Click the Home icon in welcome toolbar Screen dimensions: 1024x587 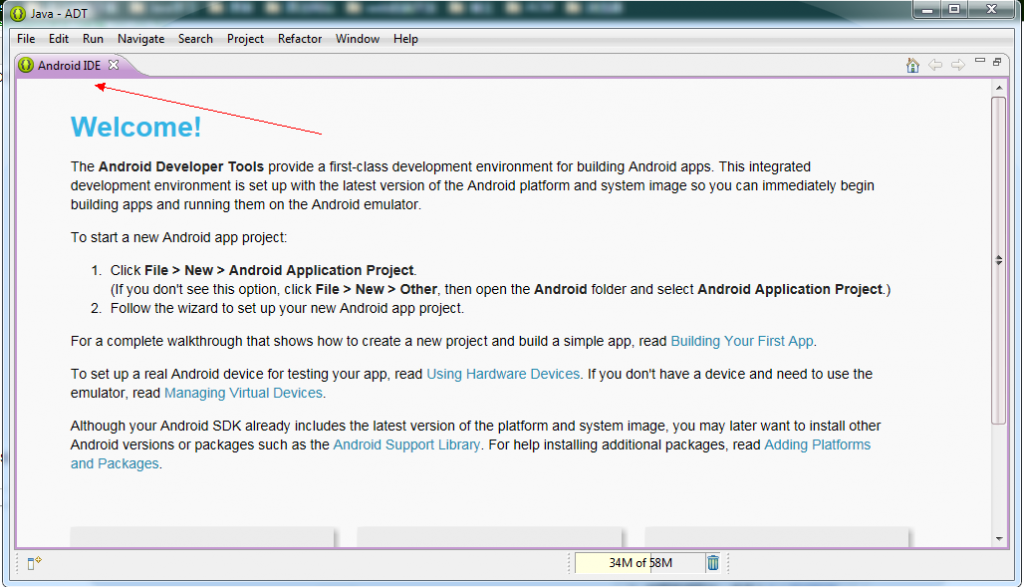(x=912, y=65)
